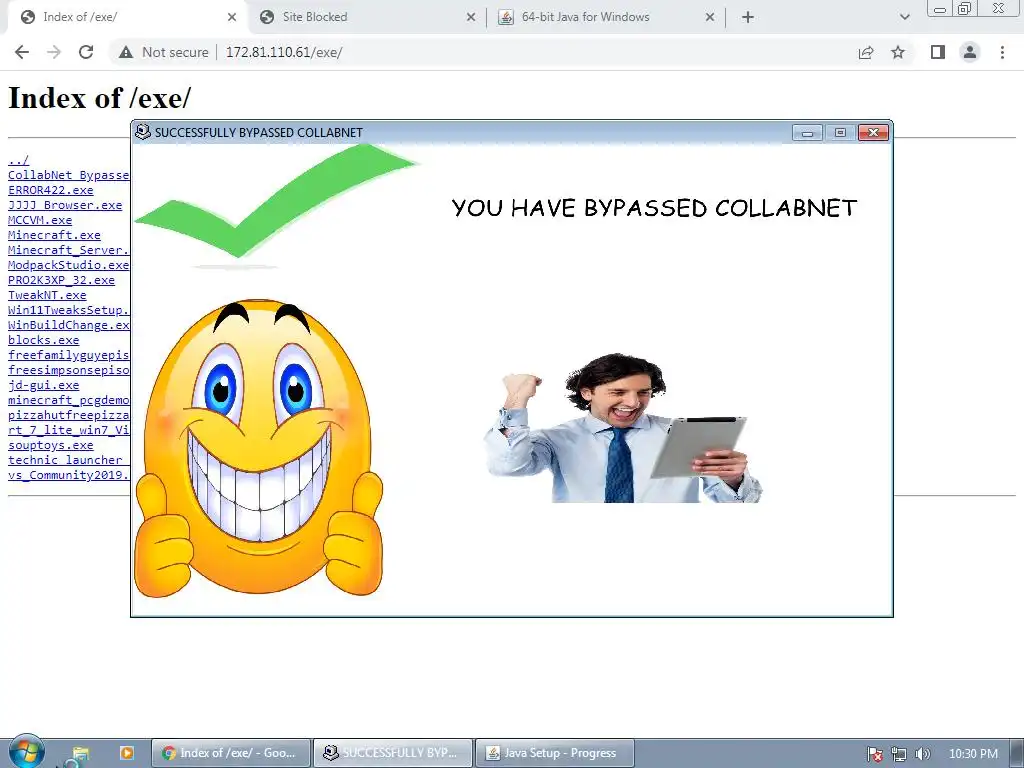Close the Index of /exe/ tab

(x=232, y=17)
